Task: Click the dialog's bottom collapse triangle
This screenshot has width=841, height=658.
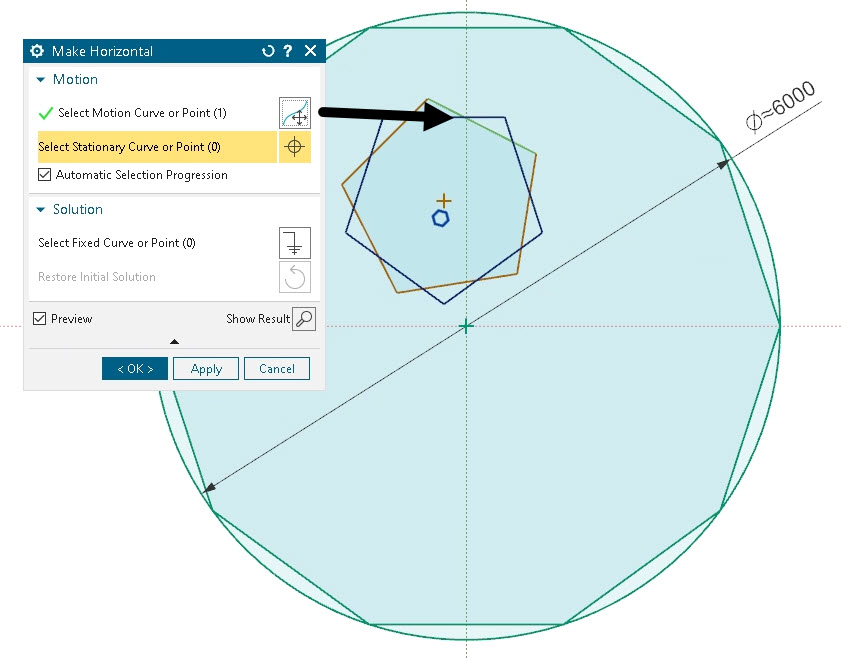Action: pos(174,342)
